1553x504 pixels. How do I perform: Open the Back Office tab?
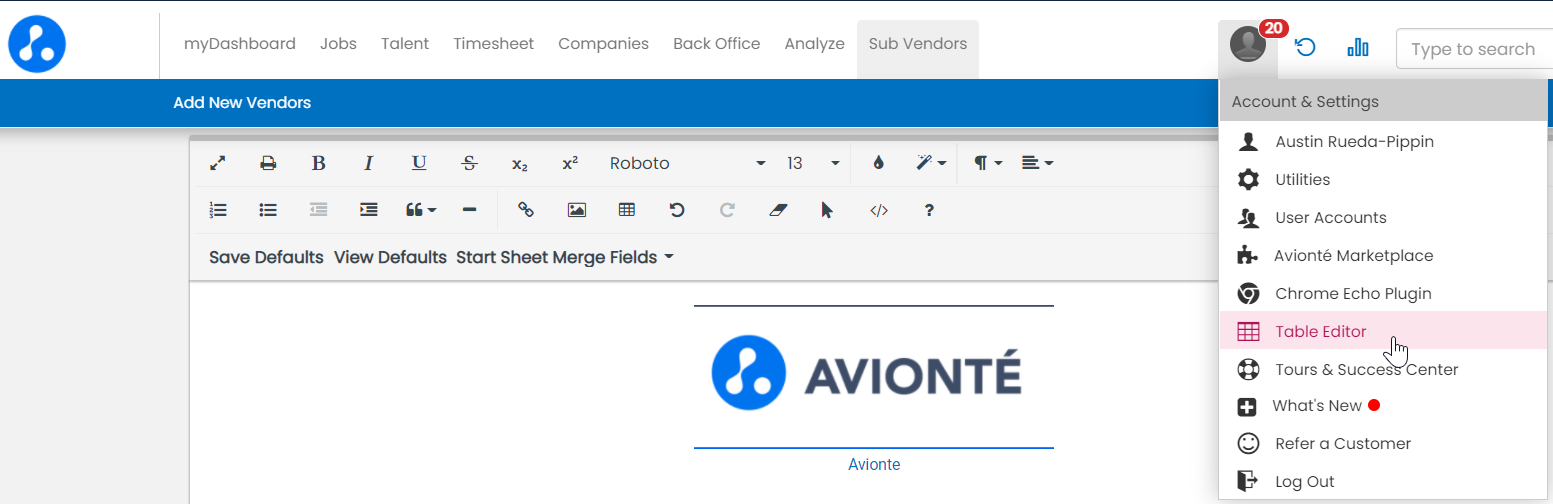pyautogui.click(x=716, y=44)
